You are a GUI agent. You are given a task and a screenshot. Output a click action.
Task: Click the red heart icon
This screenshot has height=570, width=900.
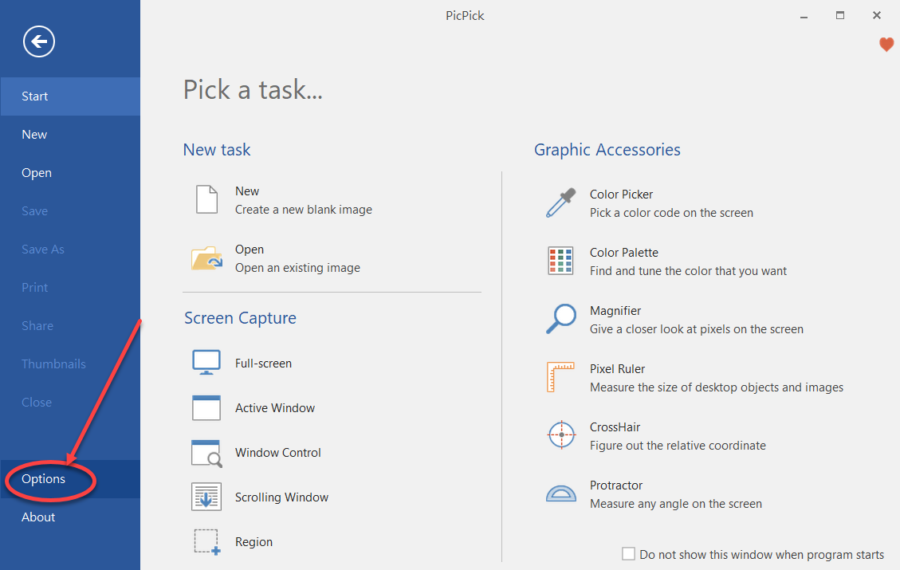tap(886, 44)
